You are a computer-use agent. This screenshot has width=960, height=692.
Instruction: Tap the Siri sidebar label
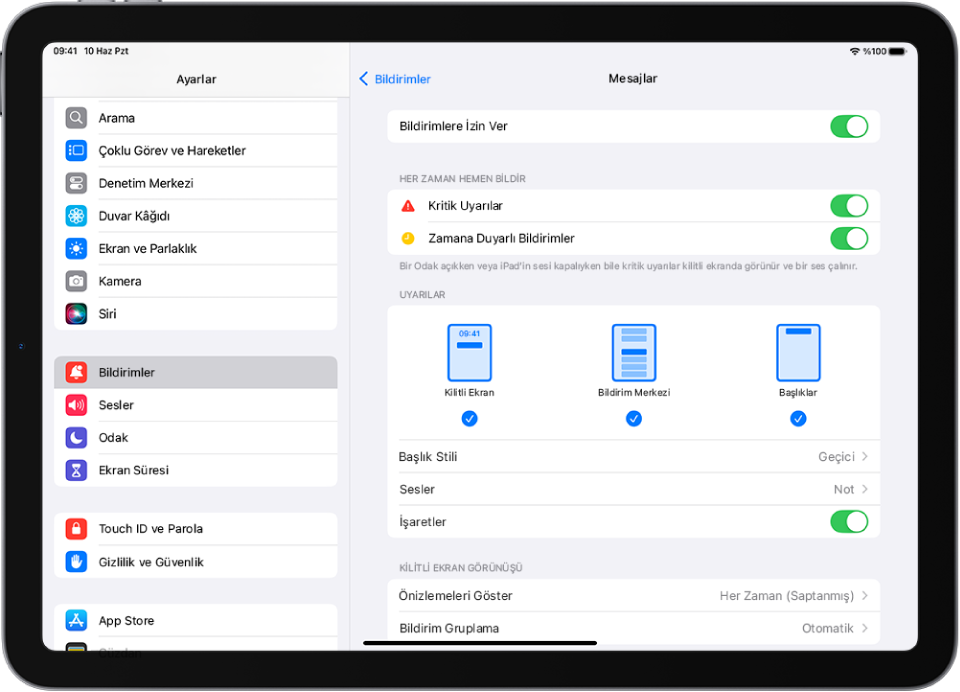[107, 314]
